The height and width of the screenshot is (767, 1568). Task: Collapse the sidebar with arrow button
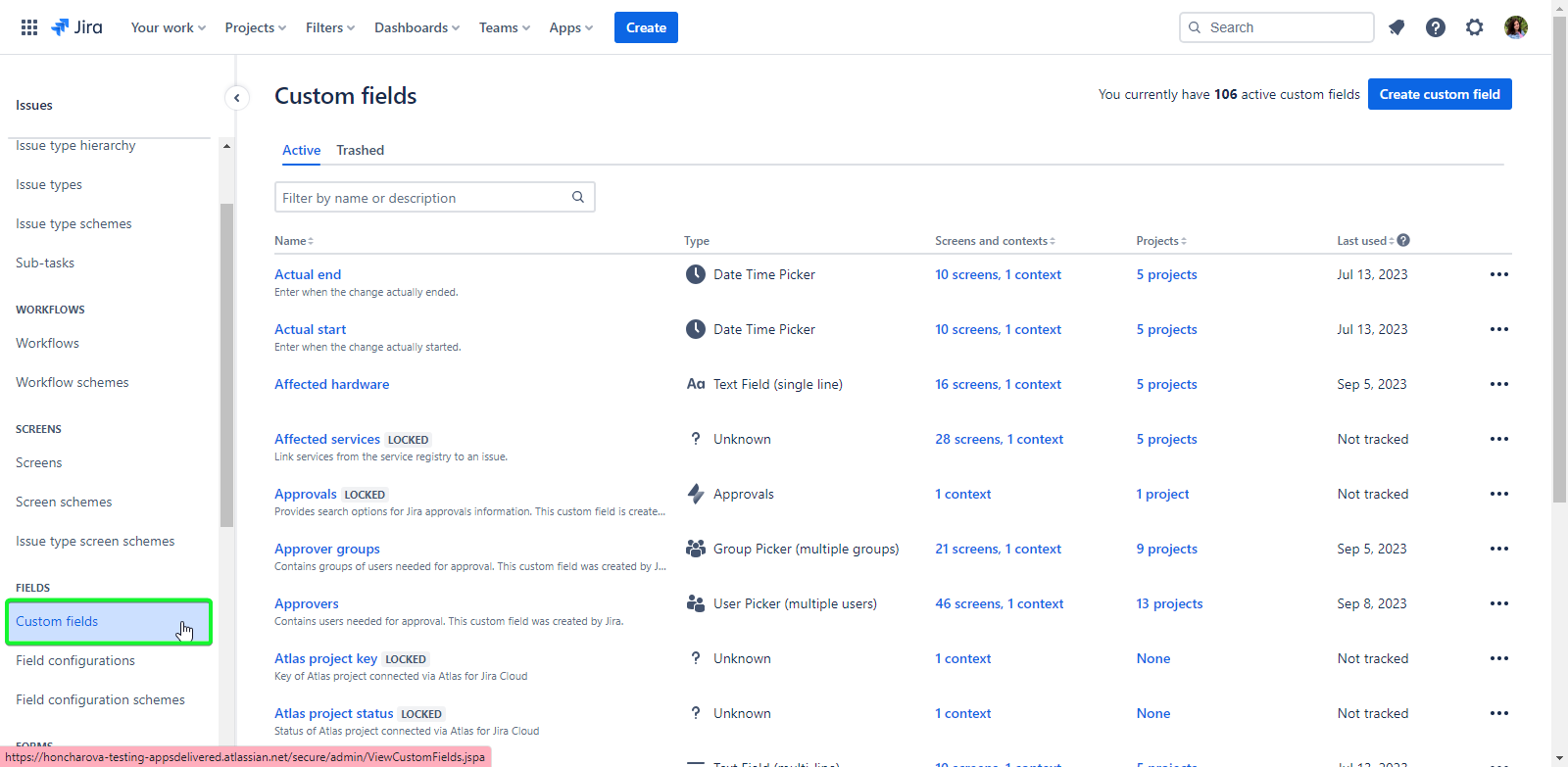click(236, 98)
